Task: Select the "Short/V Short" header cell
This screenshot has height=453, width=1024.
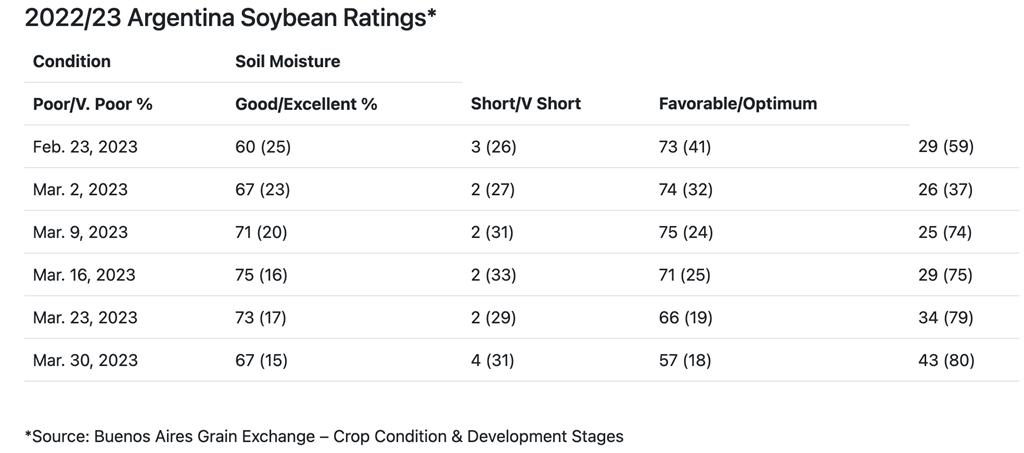Action: (x=525, y=104)
